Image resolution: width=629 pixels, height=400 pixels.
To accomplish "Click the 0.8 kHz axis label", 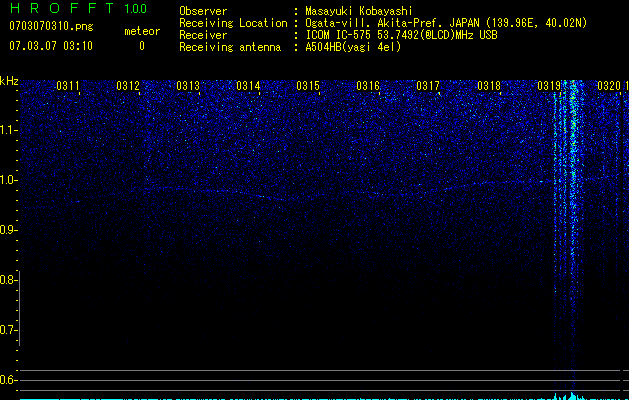I will 8,280.
